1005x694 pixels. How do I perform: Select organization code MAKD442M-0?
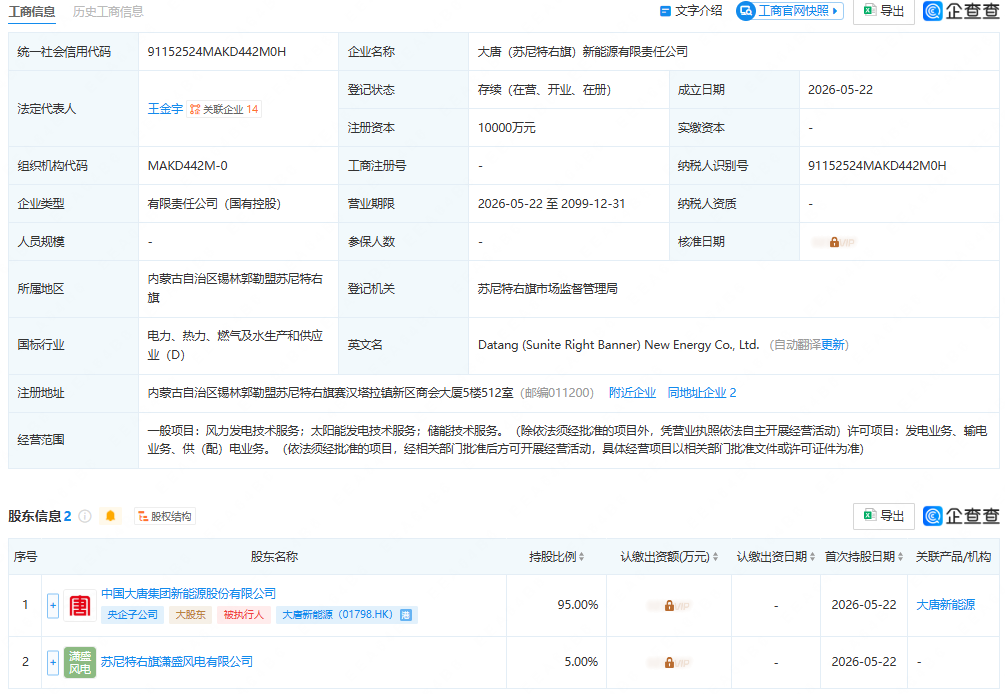point(187,166)
